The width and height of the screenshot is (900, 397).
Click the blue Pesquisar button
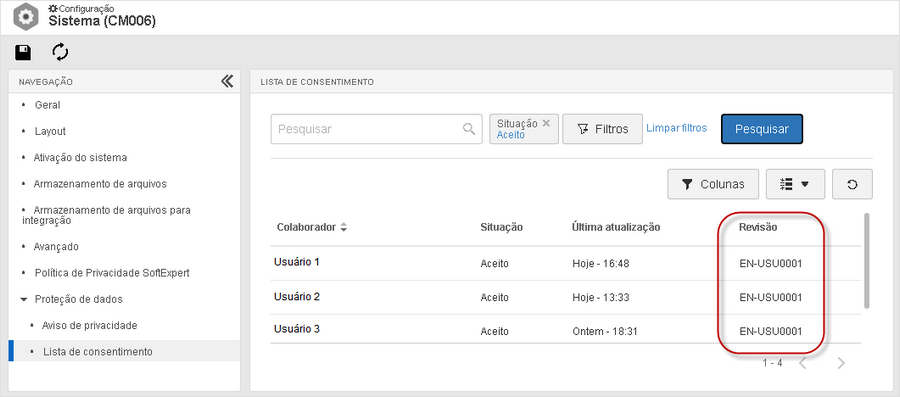click(762, 129)
